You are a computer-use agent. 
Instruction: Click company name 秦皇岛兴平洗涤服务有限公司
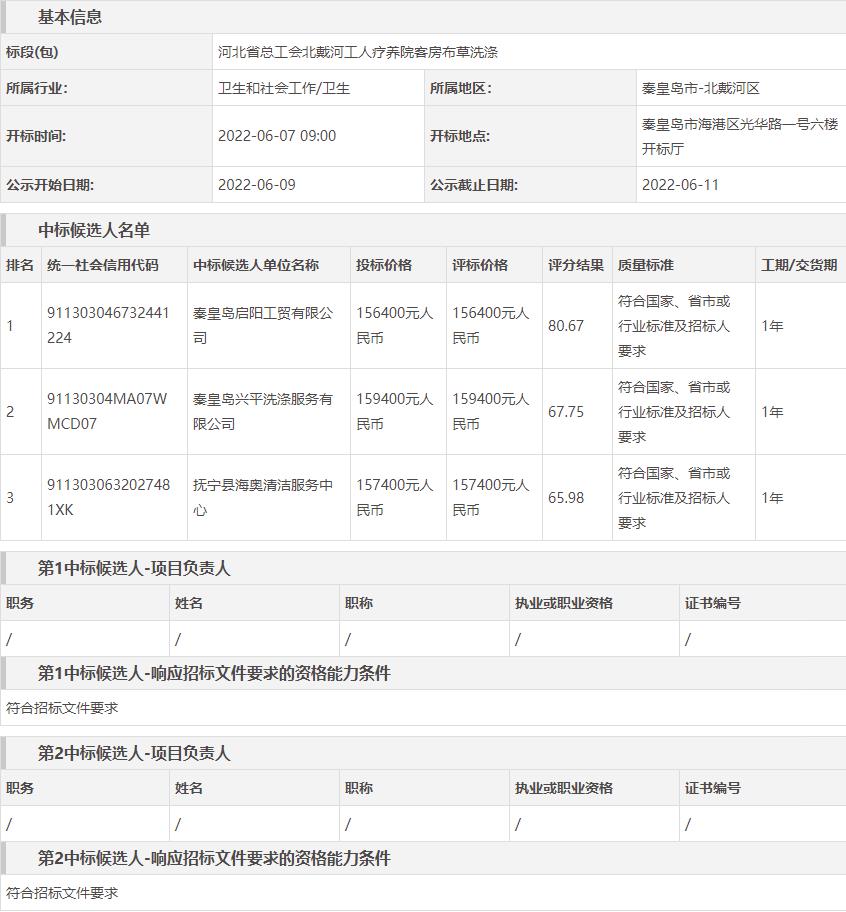pos(263,411)
